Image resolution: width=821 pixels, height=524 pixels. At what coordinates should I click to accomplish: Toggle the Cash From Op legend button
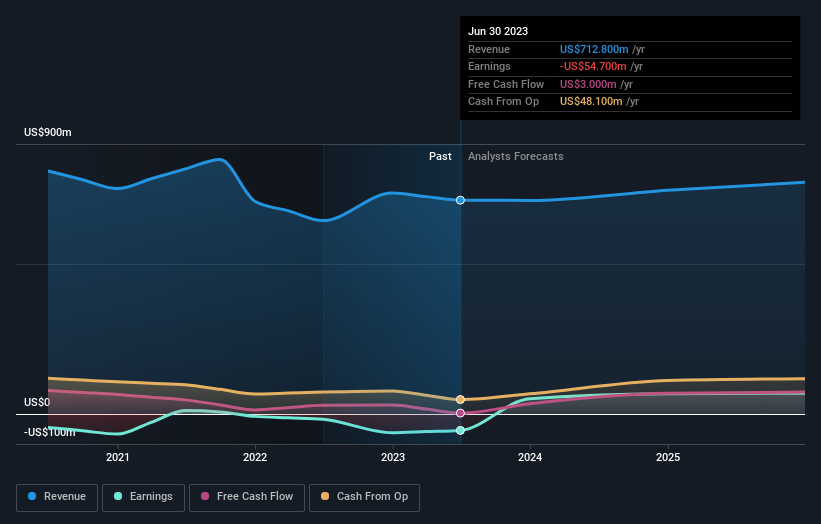pos(364,497)
